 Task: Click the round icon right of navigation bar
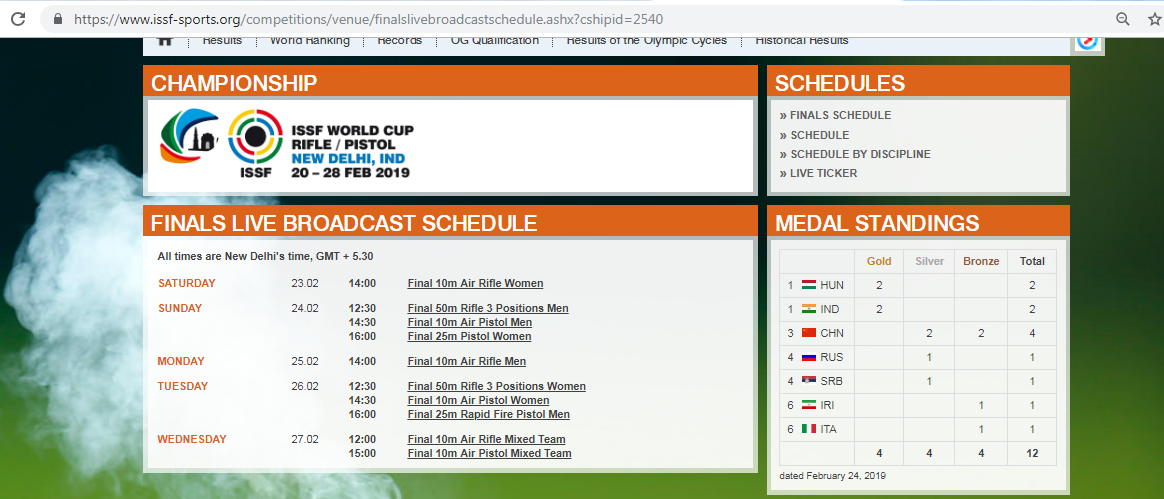click(1088, 42)
